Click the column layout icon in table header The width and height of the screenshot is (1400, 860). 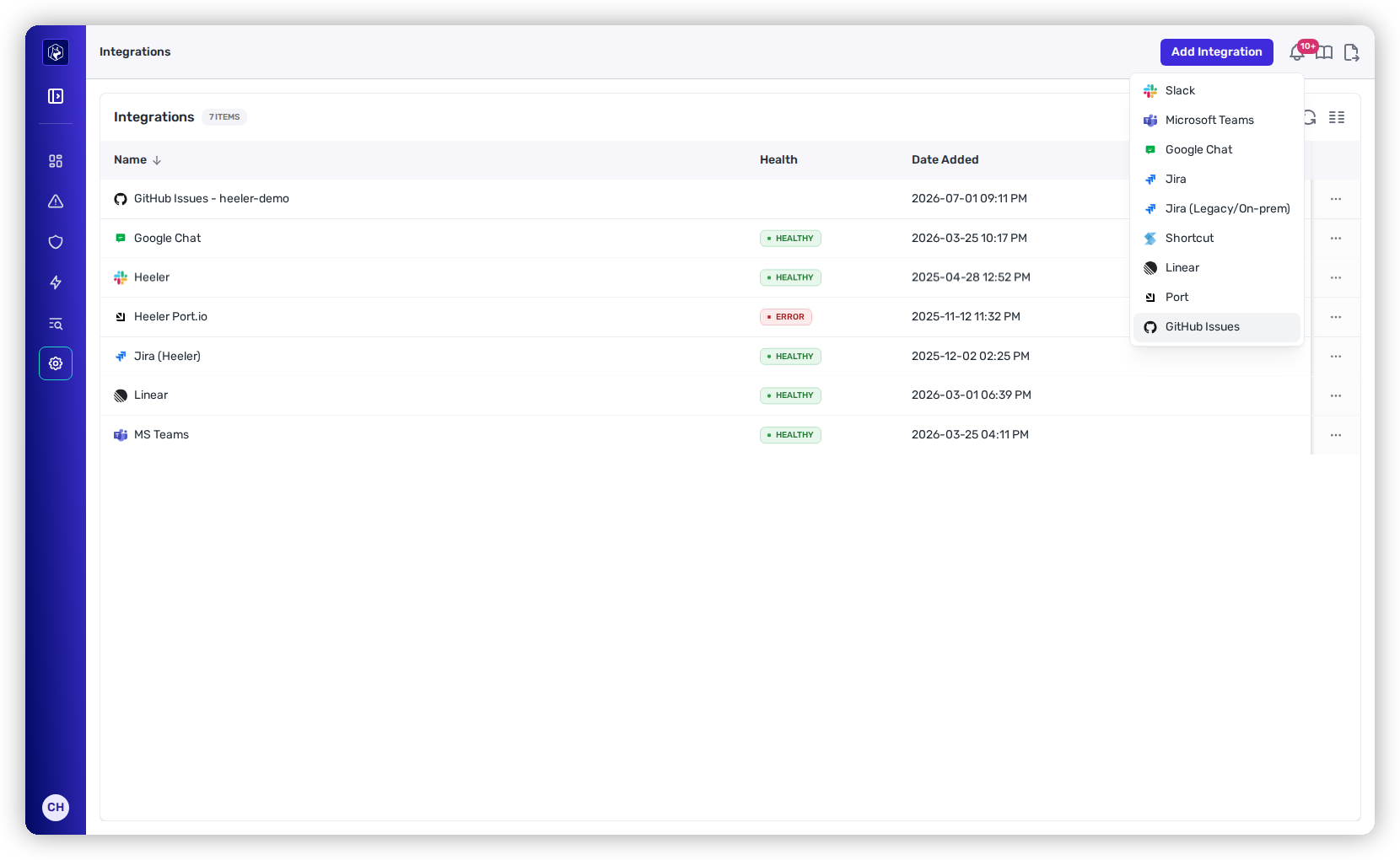pyautogui.click(x=1337, y=117)
